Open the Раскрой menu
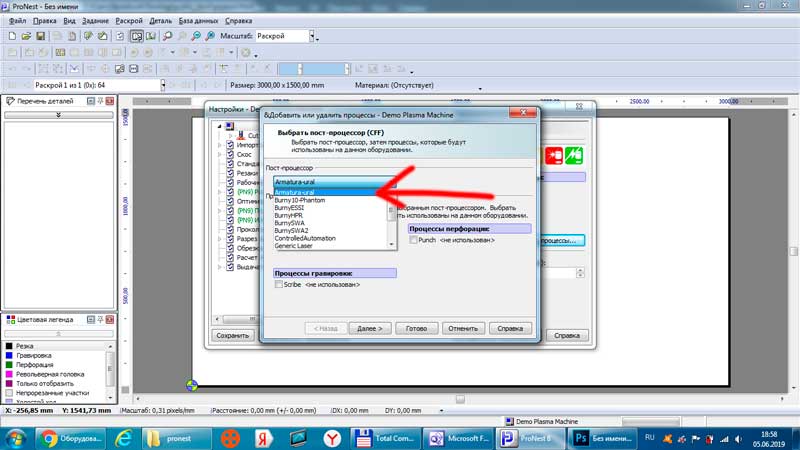This screenshot has height=450, width=800. pos(129,21)
